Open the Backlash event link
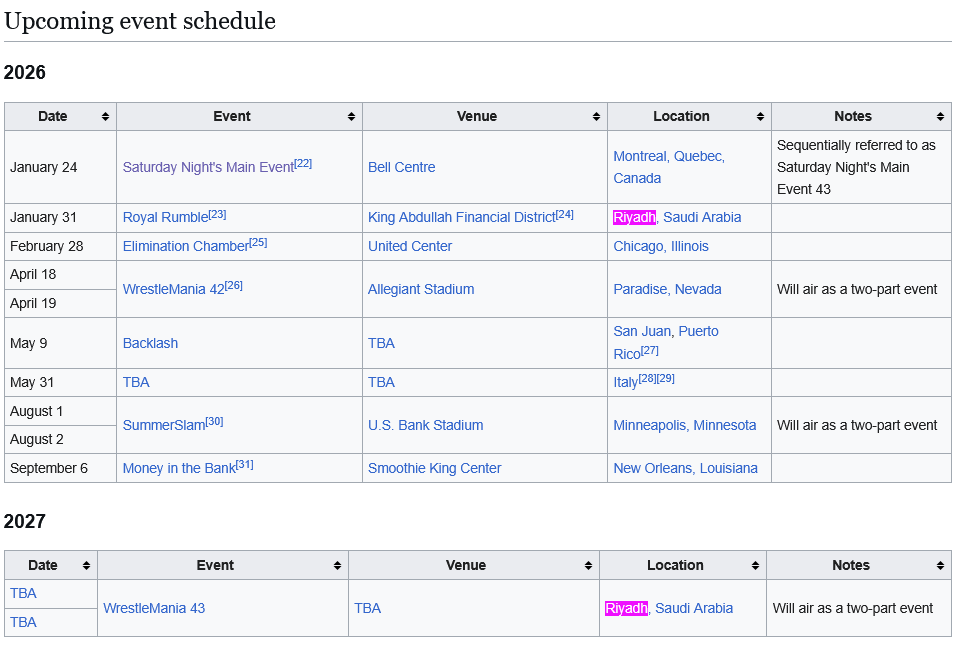Screen dimensions: 971x652 (150, 344)
